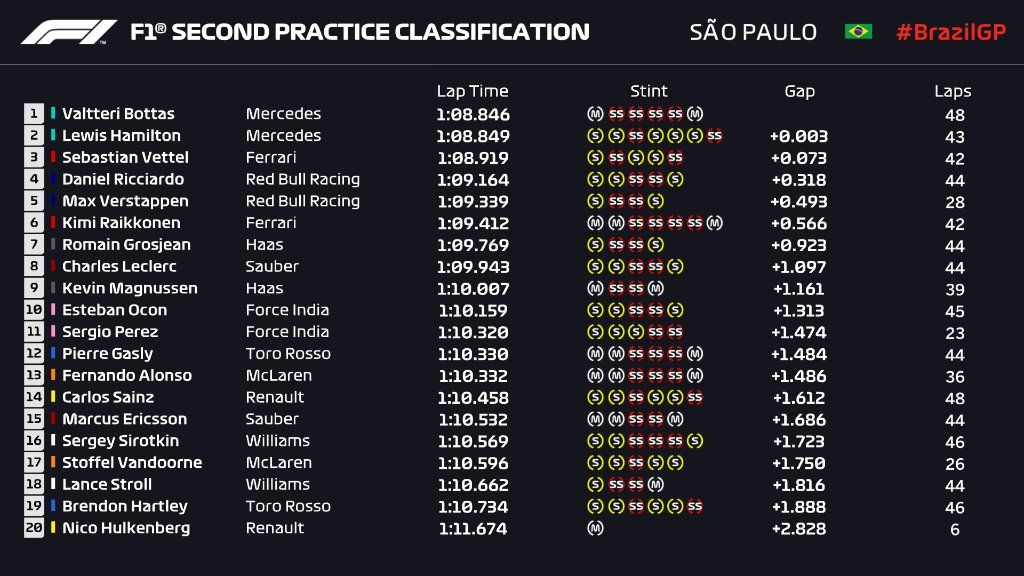Click Hulkenberg's lone medium tyre icon

595,528
